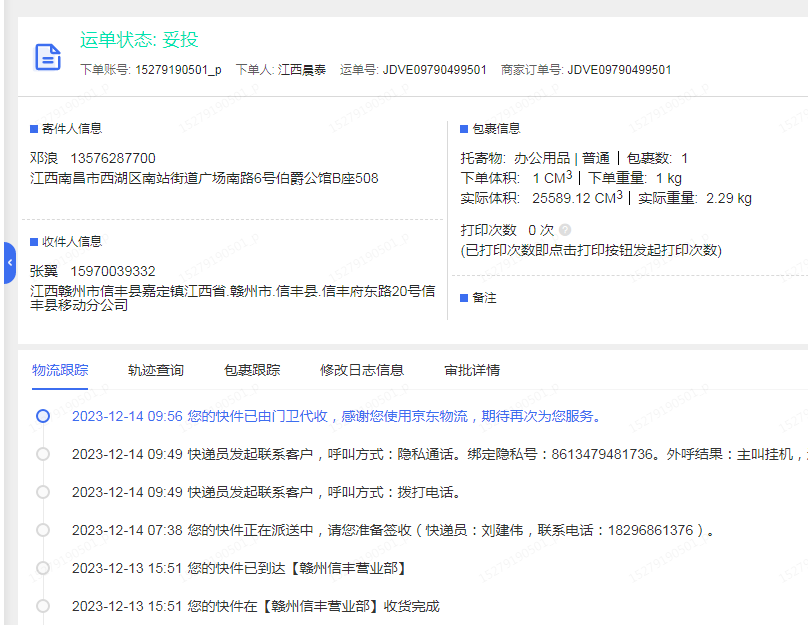Click the 已打印次数 explanation note

tap(591, 250)
